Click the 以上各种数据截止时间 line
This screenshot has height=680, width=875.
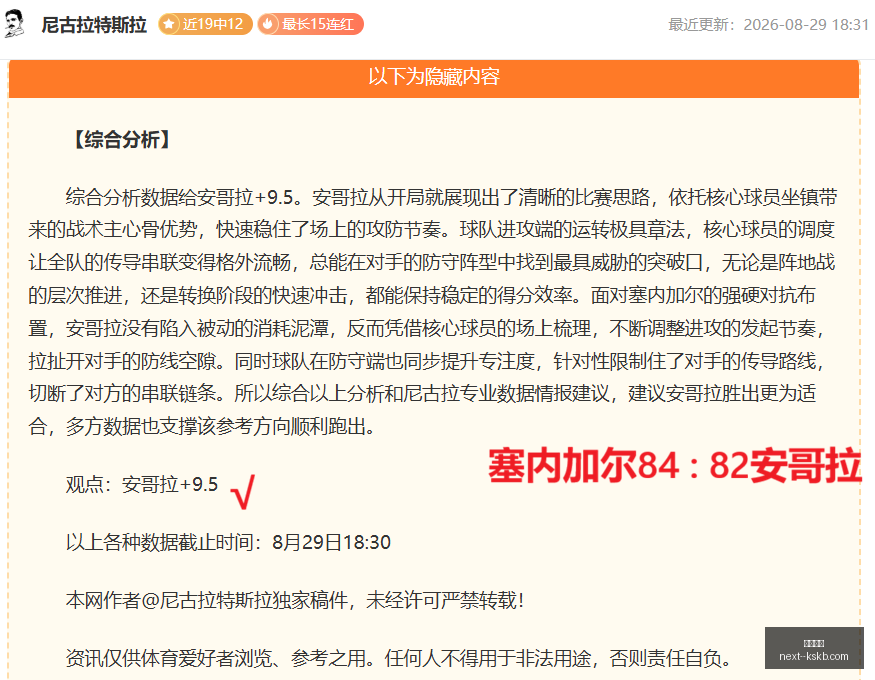click(x=228, y=542)
